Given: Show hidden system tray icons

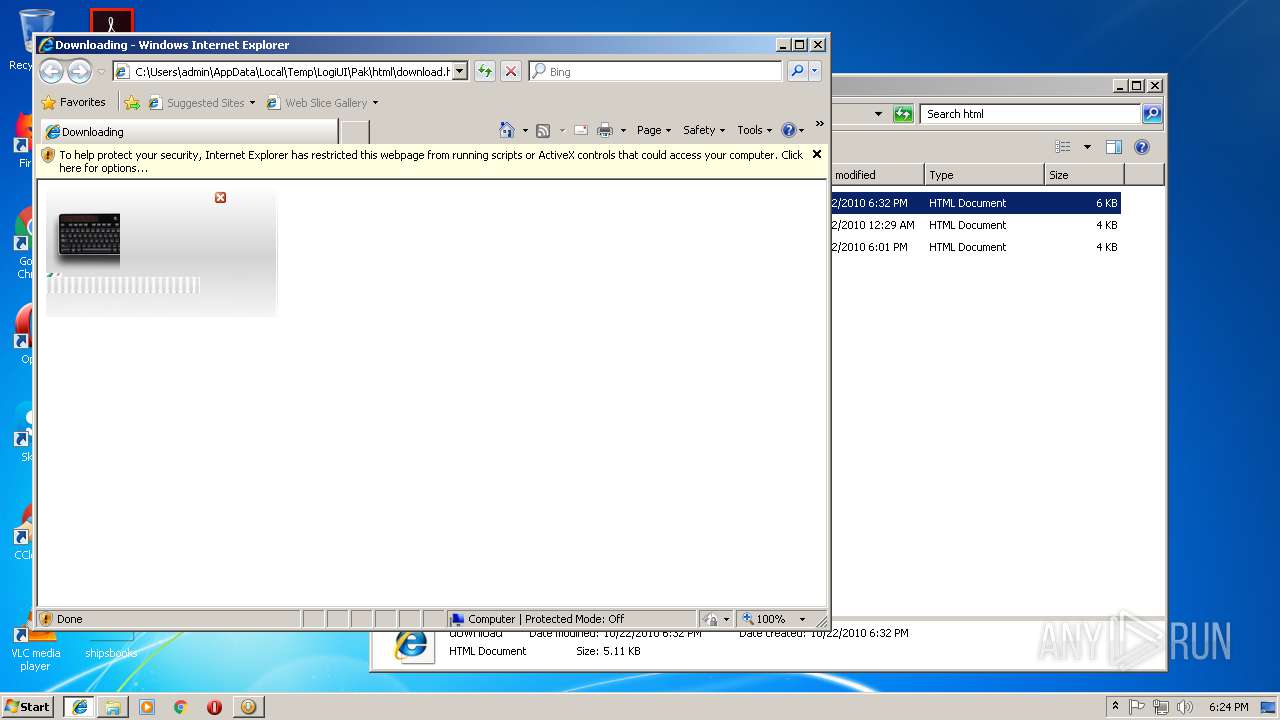Looking at the screenshot, I should (1115, 706).
